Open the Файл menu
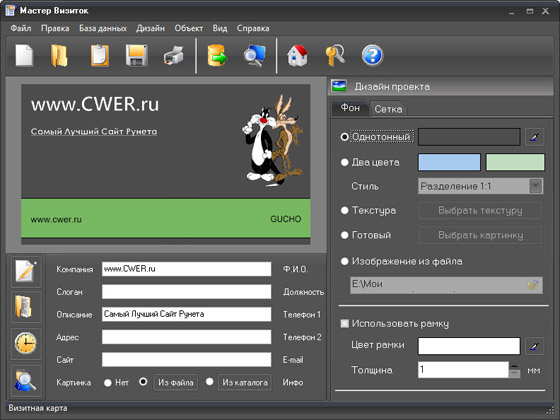The image size is (560, 420). 21,28
